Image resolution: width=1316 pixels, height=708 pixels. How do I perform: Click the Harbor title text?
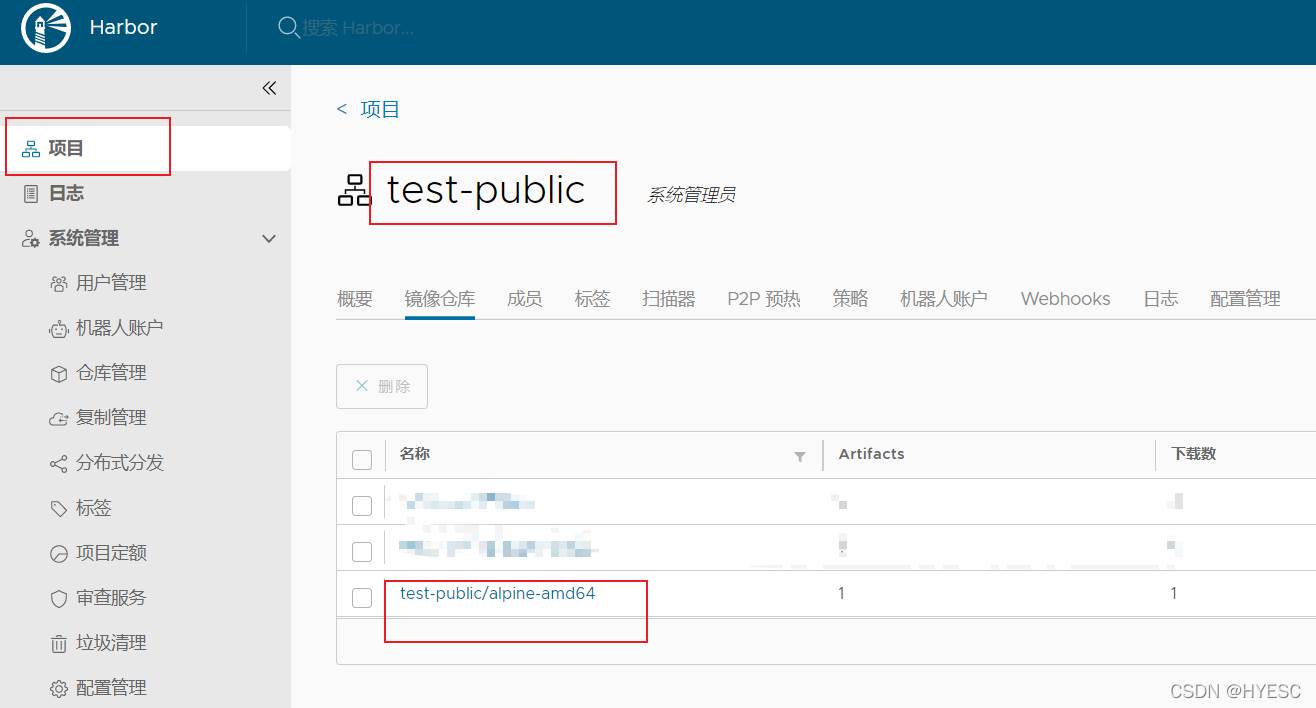(123, 28)
